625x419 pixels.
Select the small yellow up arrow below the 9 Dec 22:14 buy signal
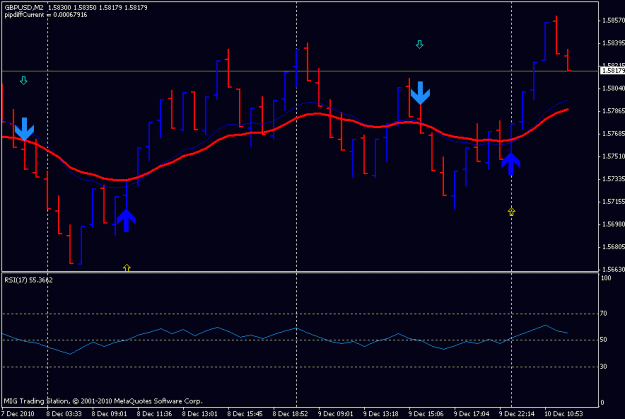[x=511, y=212]
